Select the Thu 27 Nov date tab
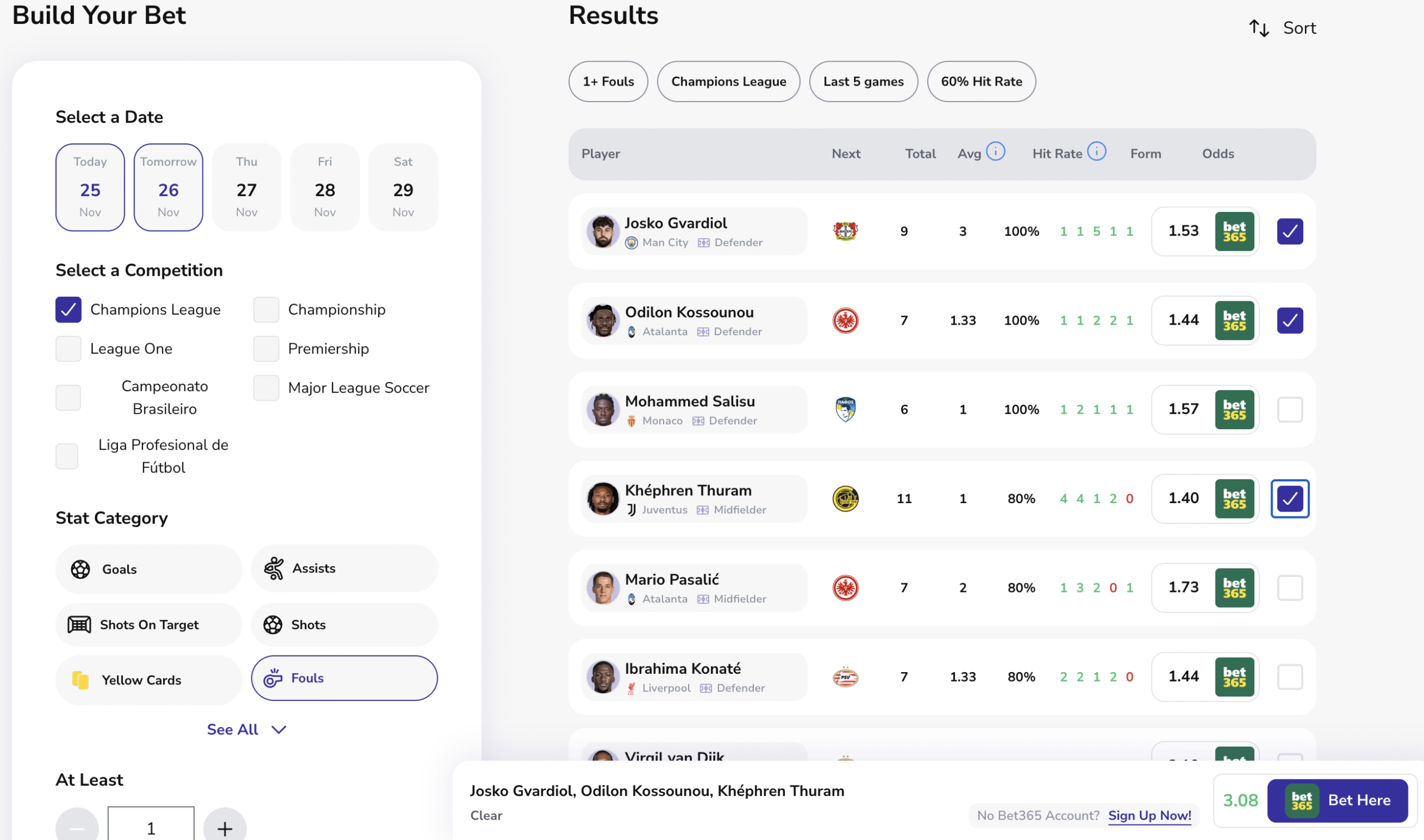 pos(246,187)
